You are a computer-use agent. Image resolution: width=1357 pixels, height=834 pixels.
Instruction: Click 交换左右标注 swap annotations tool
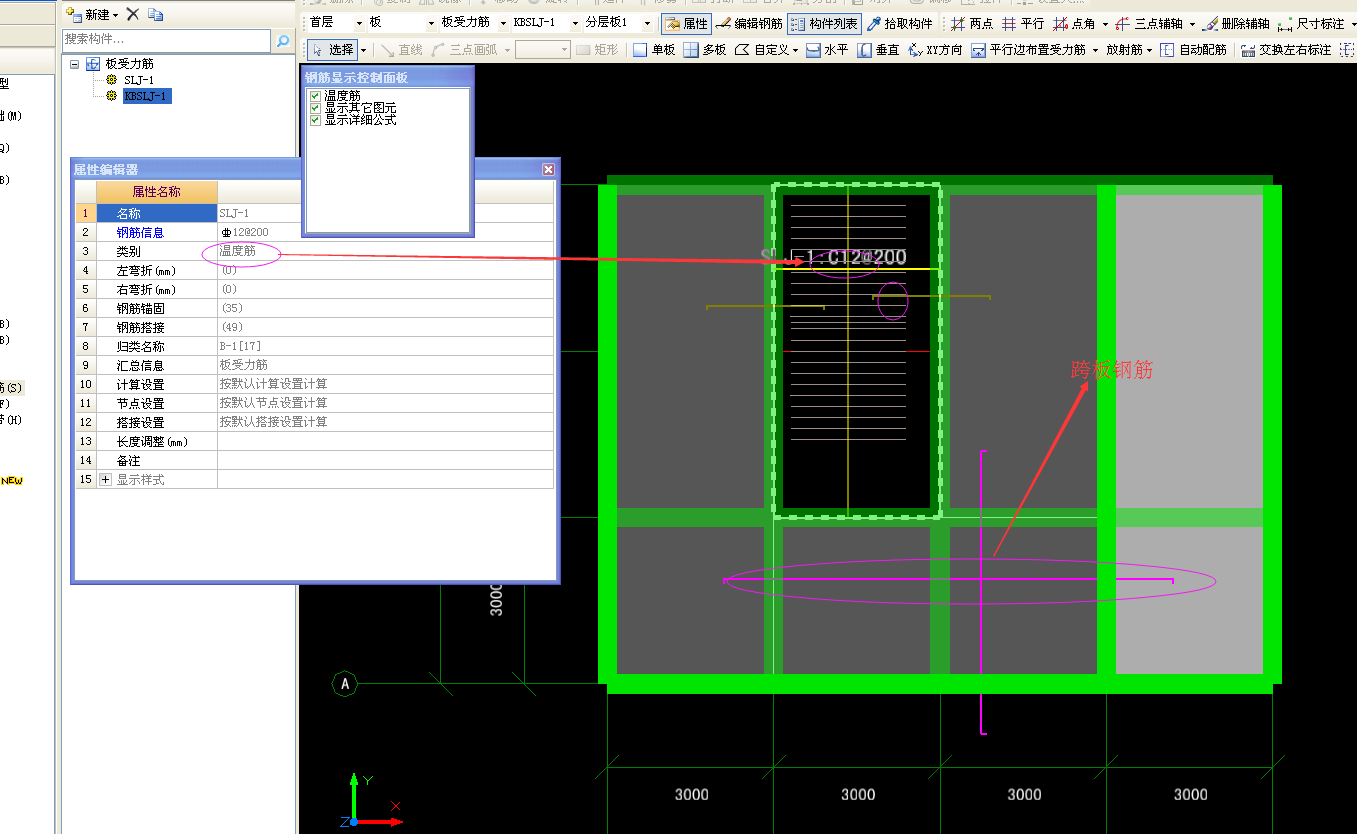(1286, 49)
